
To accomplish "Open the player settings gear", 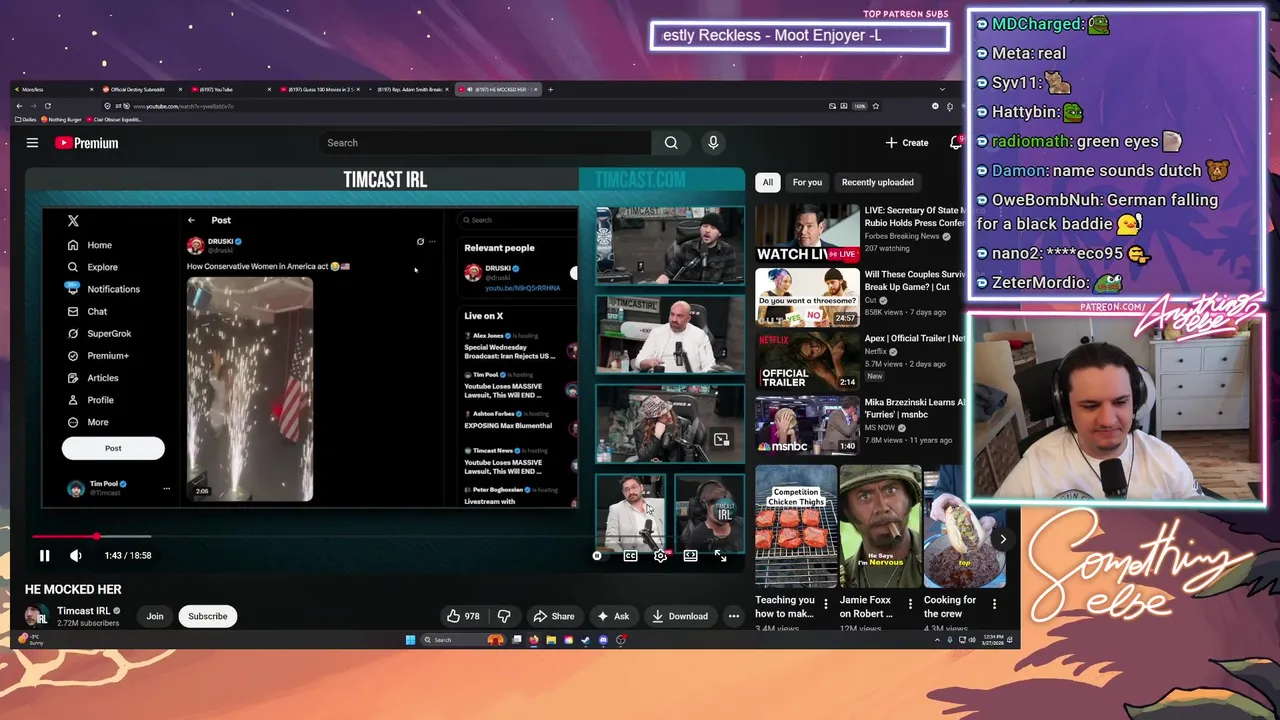I will [x=660, y=556].
